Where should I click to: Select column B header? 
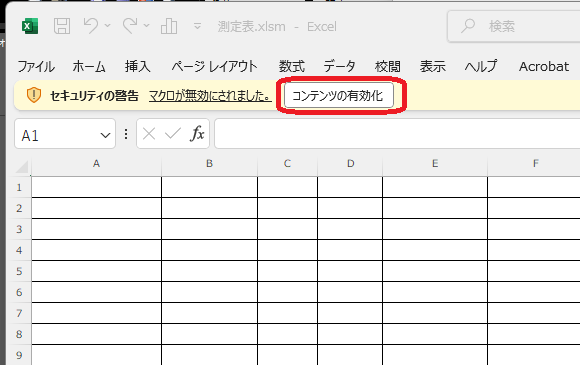[x=209, y=163]
